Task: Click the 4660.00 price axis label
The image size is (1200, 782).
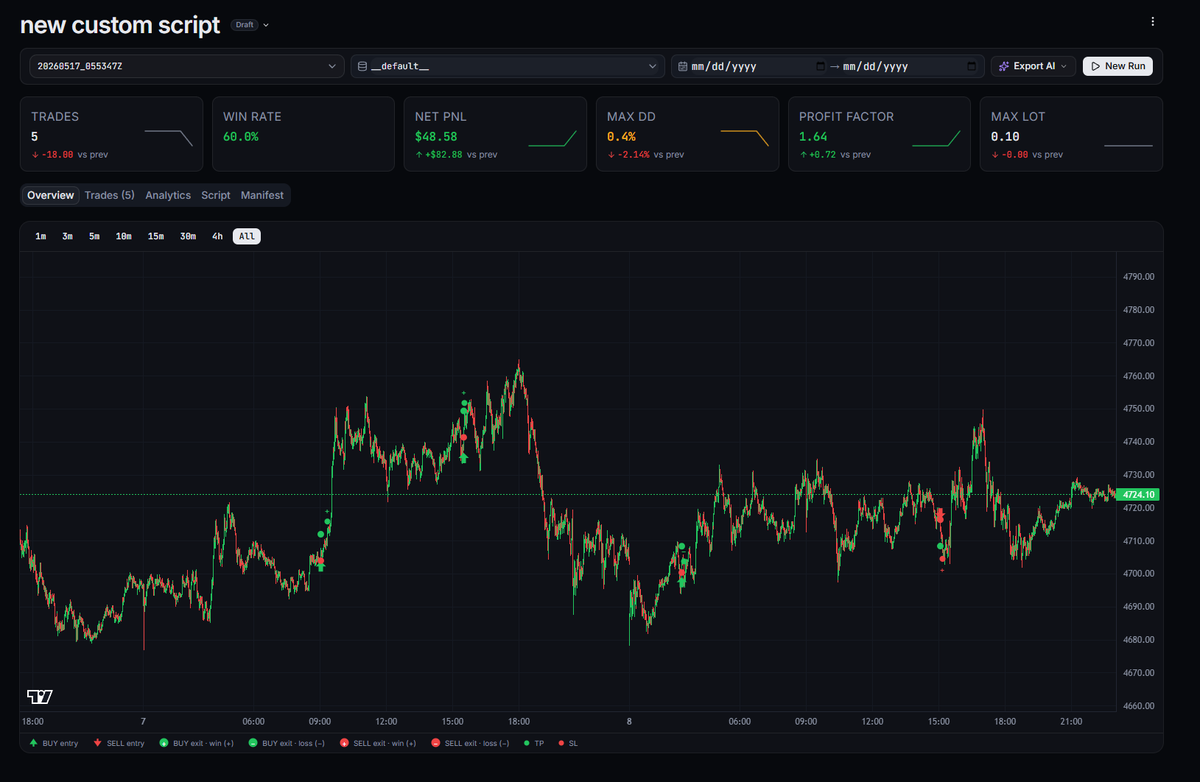Action: 1139,706
